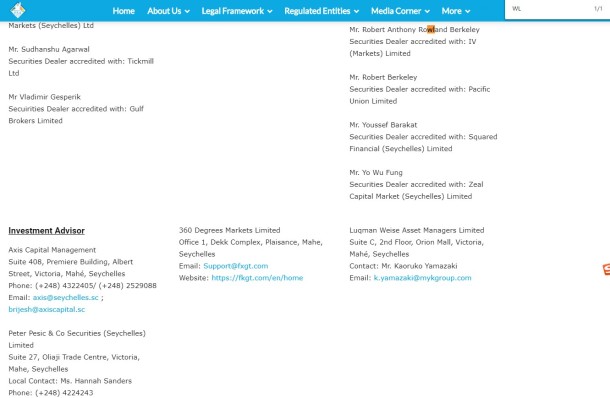Click Axis phone number (+248) 4322405 line
The width and height of the screenshot is (610, 398).
(x=82, y=286)
